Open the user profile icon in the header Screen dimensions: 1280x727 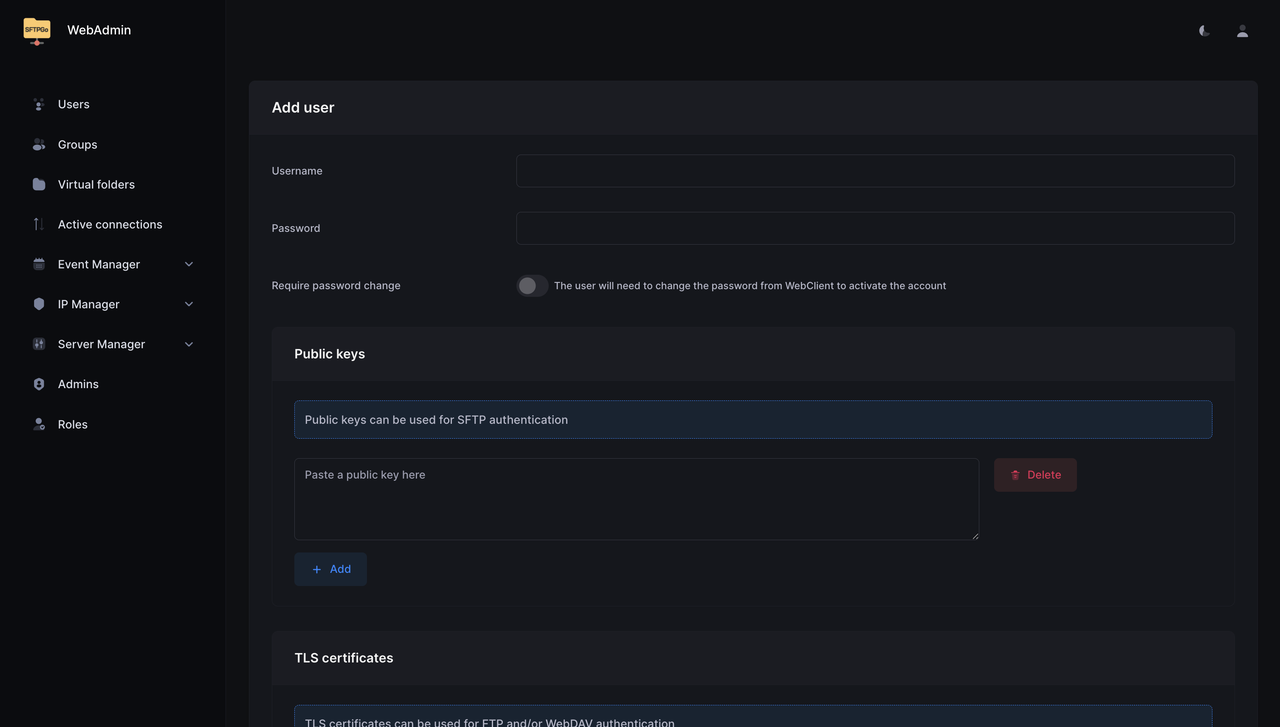1241,30
